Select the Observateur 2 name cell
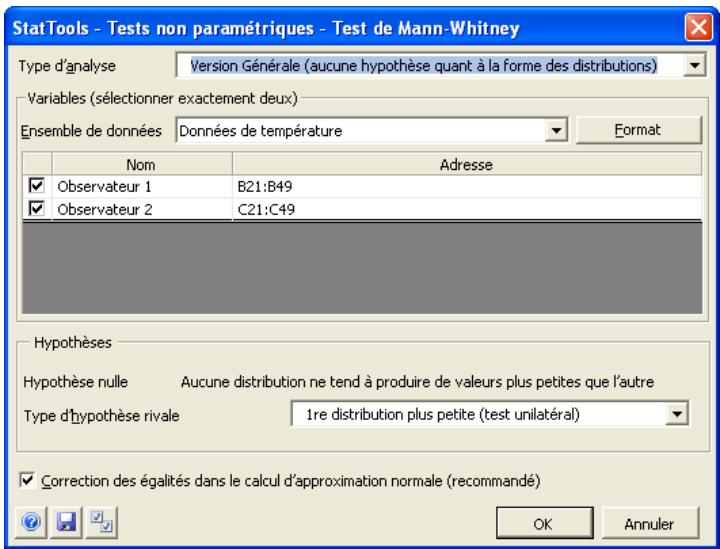The height and width of the screenshot is (549, 720). [x=142, y=209]
